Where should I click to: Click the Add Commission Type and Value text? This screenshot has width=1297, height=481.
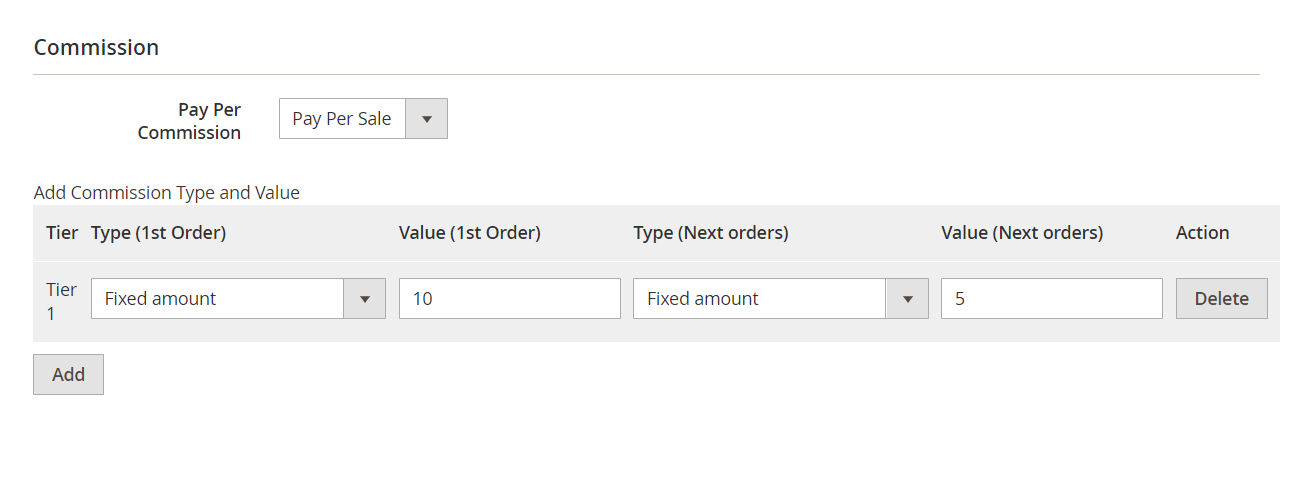(167, 192)
